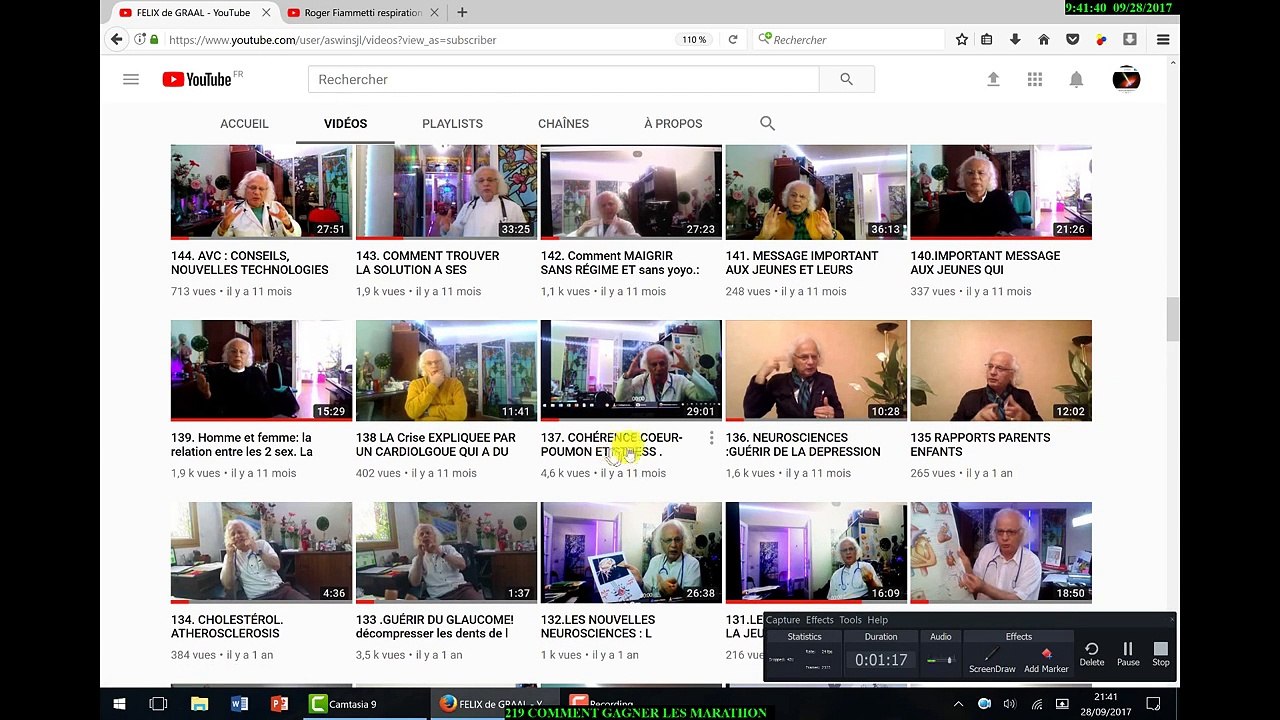Click the colored balls extension icon
Screen dimensions: 1280x720
pyautogui.click(x=1101, y=39)
